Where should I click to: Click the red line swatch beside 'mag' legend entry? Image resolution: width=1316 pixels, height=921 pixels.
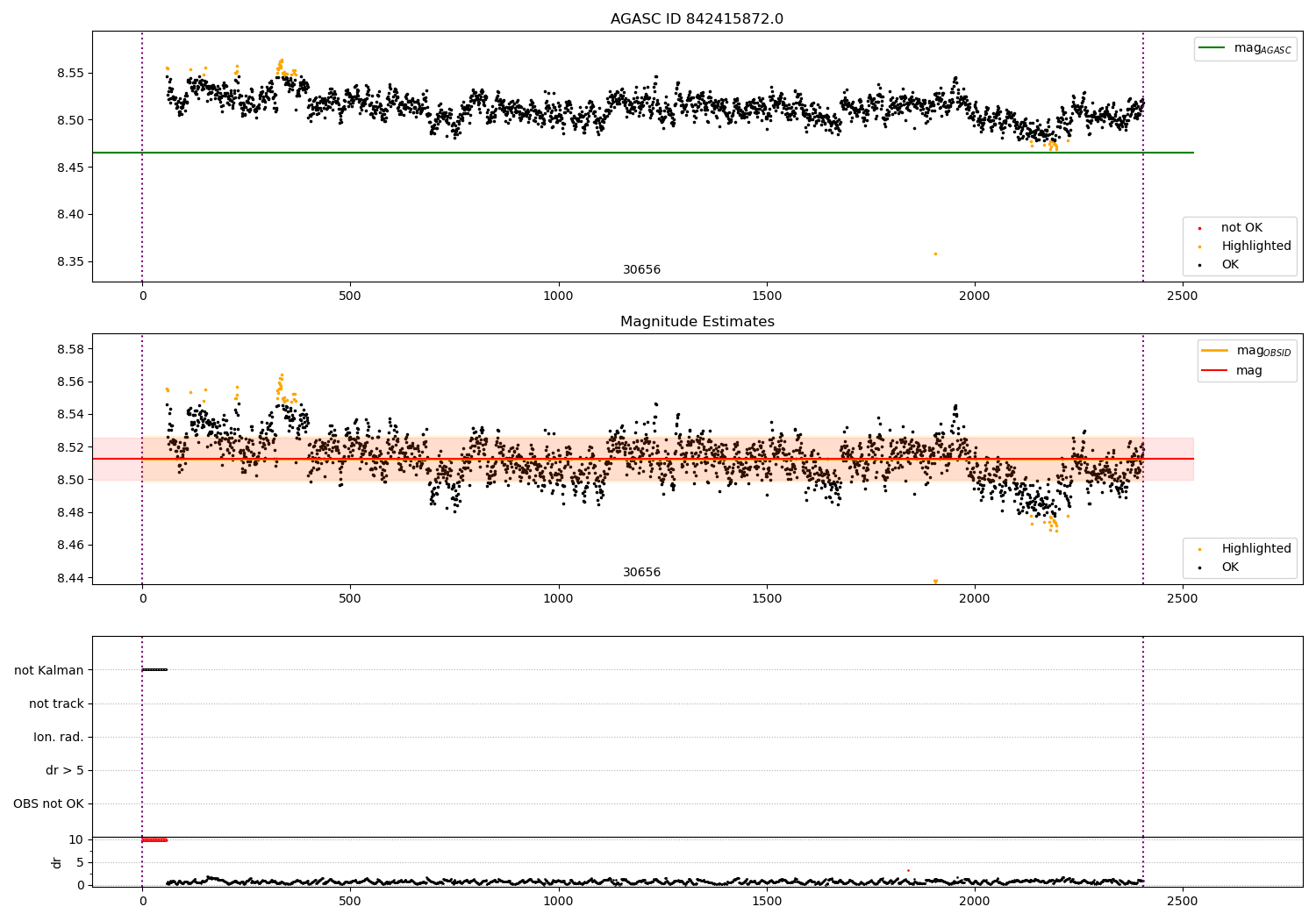tap(1214, 370)
